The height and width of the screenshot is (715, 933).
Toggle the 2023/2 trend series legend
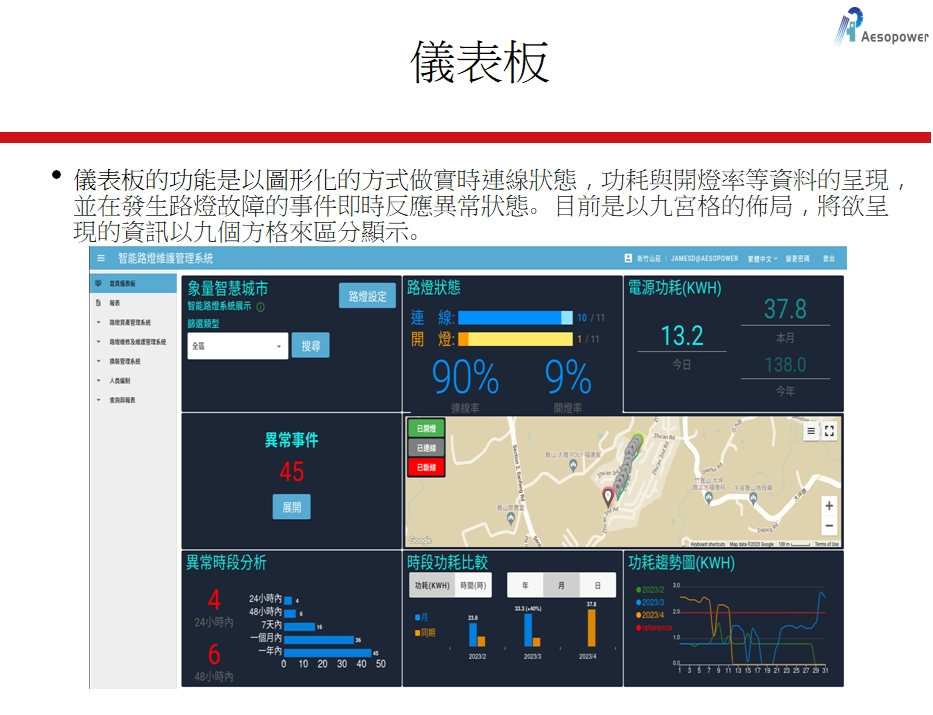[650, 589]
